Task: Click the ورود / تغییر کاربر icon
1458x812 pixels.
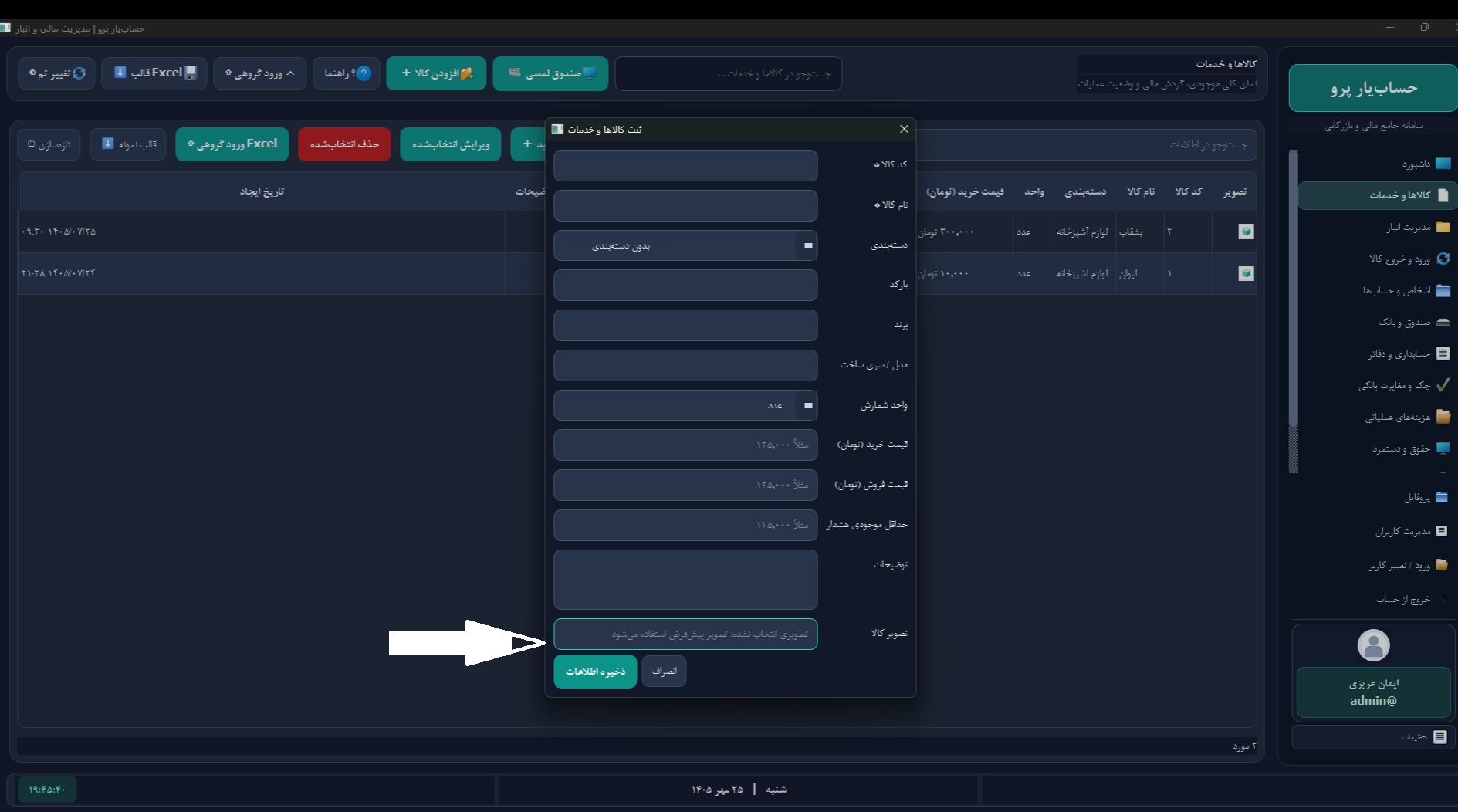Action: (1442, 565)
